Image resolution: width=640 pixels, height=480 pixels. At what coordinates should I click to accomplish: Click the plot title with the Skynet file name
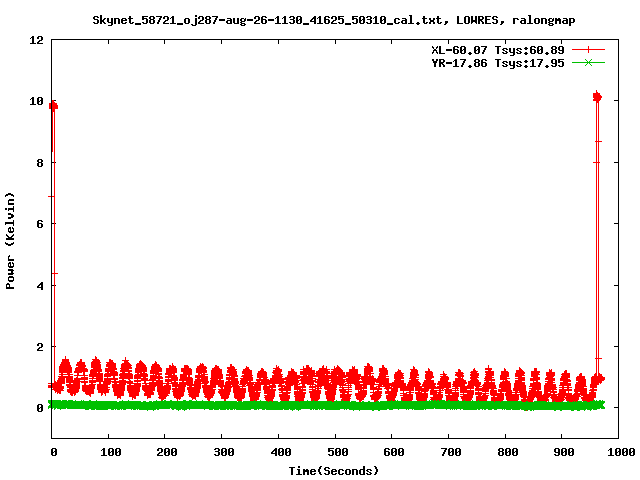tap(333, 20)
